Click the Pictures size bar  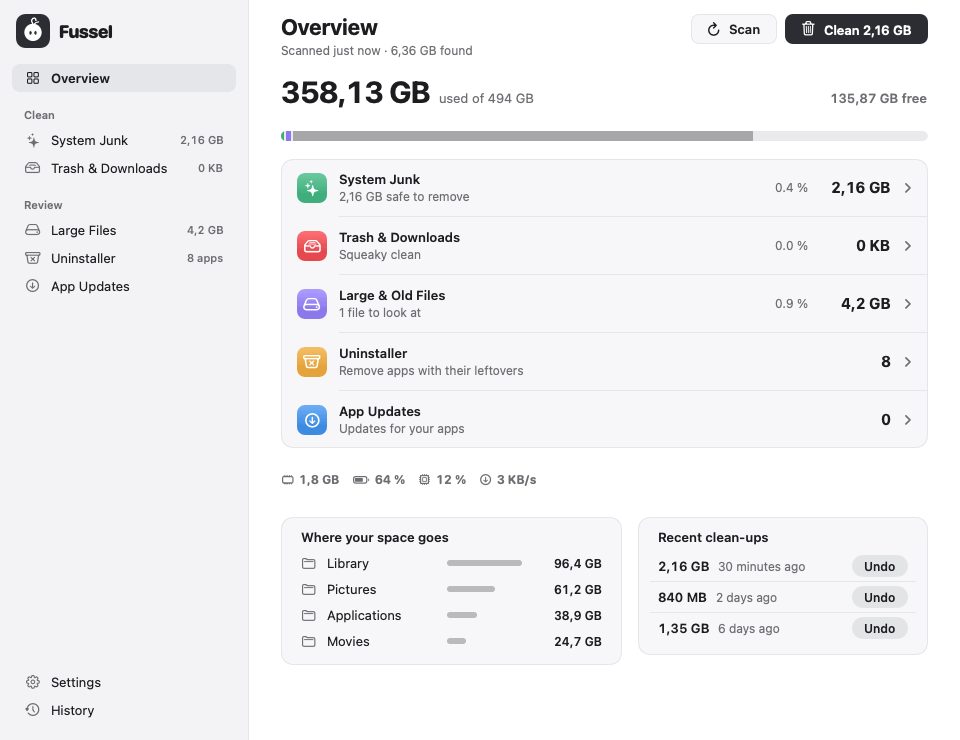click(x=471, y=589)
